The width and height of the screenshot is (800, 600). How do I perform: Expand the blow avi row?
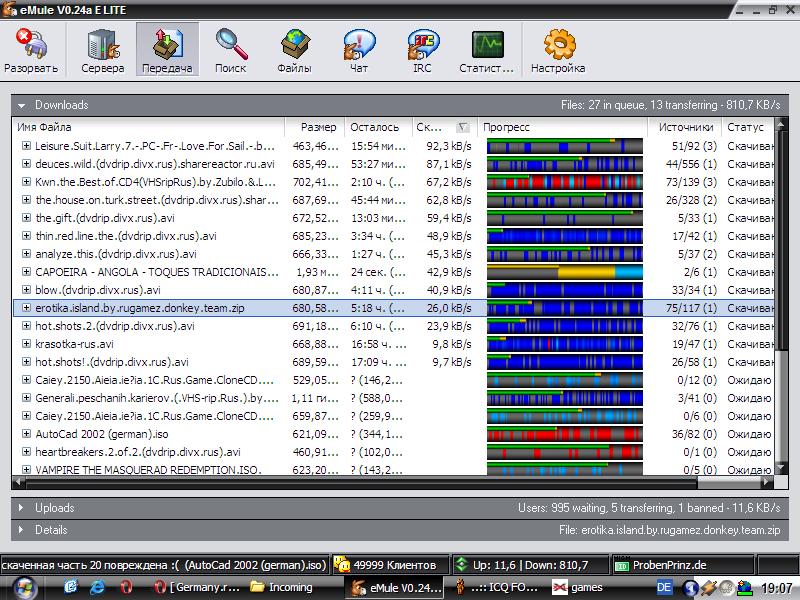[x=26, y=290]
